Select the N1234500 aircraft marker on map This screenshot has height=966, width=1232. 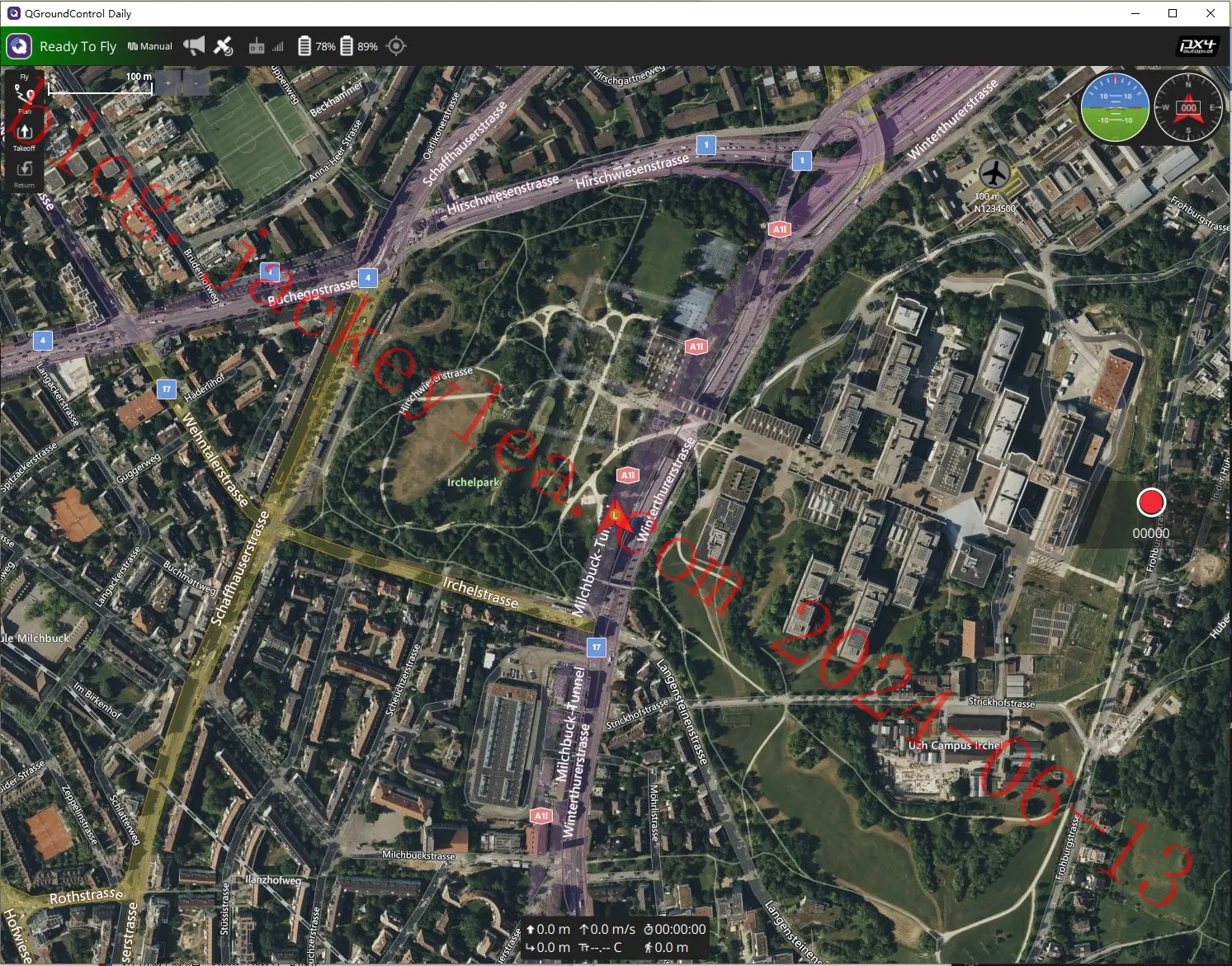click(994, 173)
